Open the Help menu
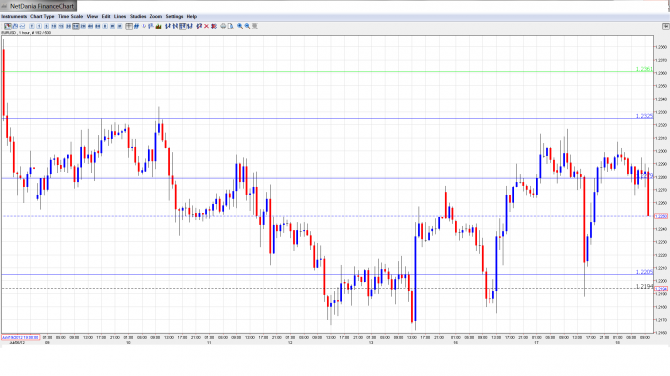This screenshot has width=670, height=376. point(192,16)
